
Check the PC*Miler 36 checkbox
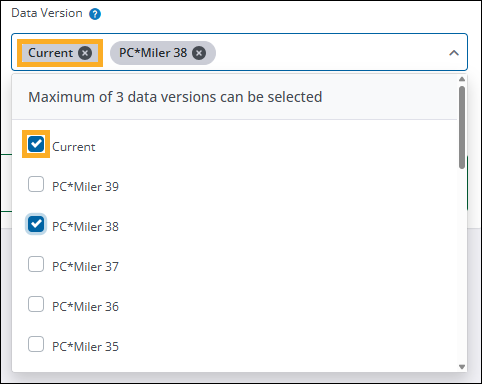pos(36,304)
